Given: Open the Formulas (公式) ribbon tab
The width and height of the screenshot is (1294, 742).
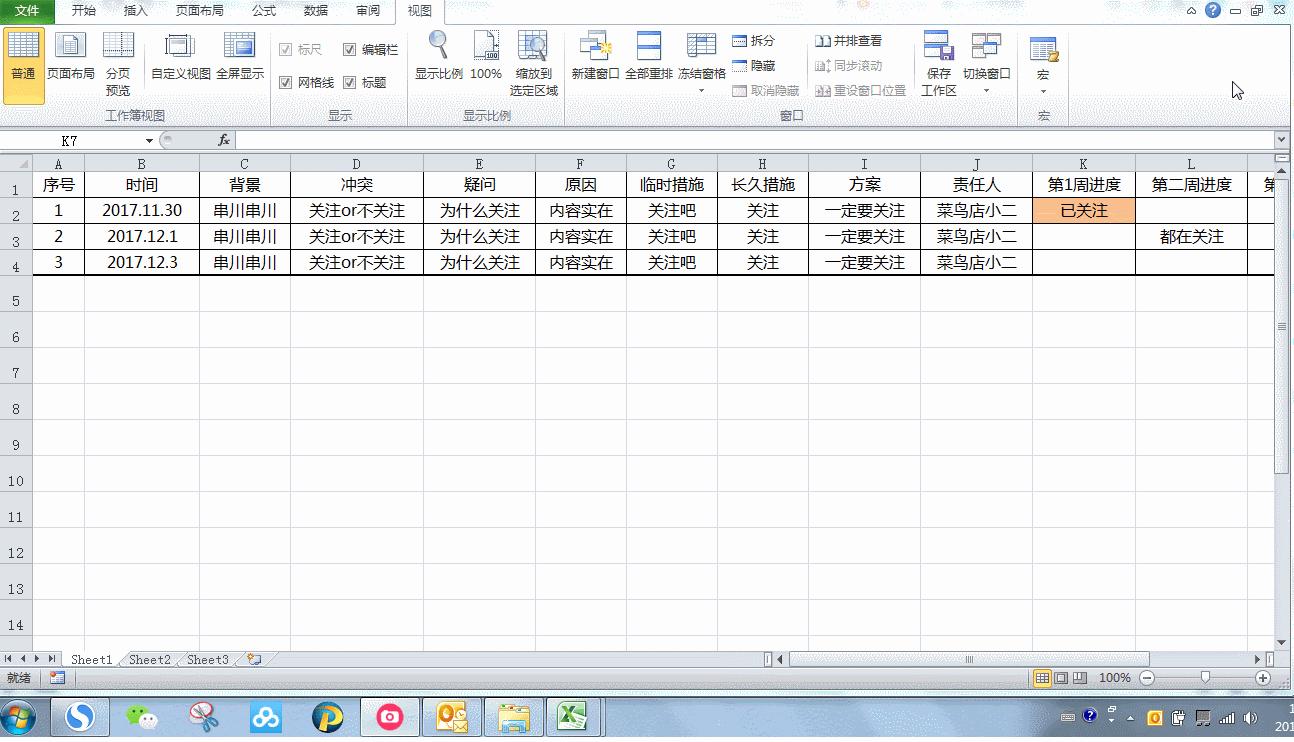Looking at the screenshot, I should [x=264, y=11].
